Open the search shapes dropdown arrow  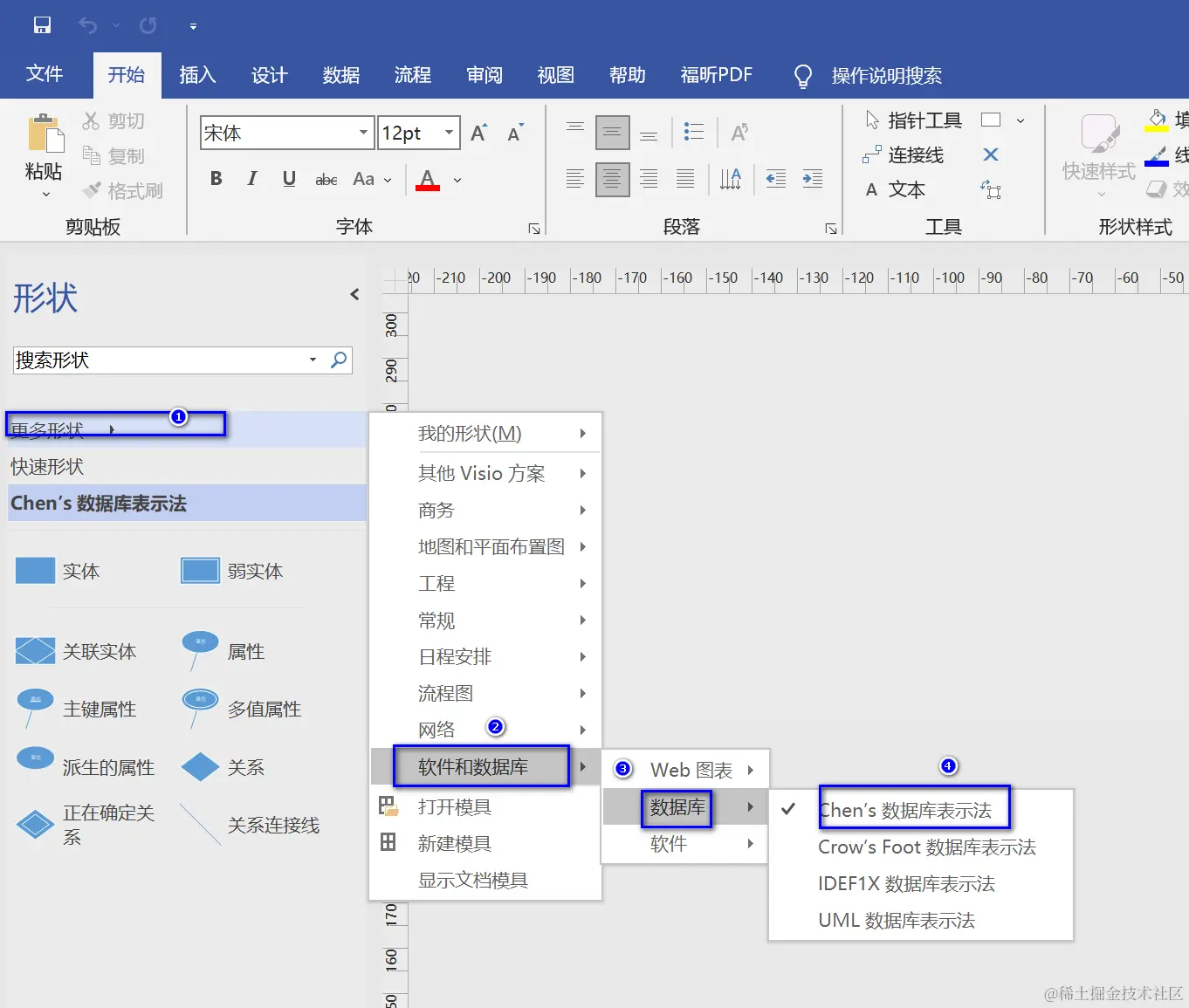click(313, 360)
